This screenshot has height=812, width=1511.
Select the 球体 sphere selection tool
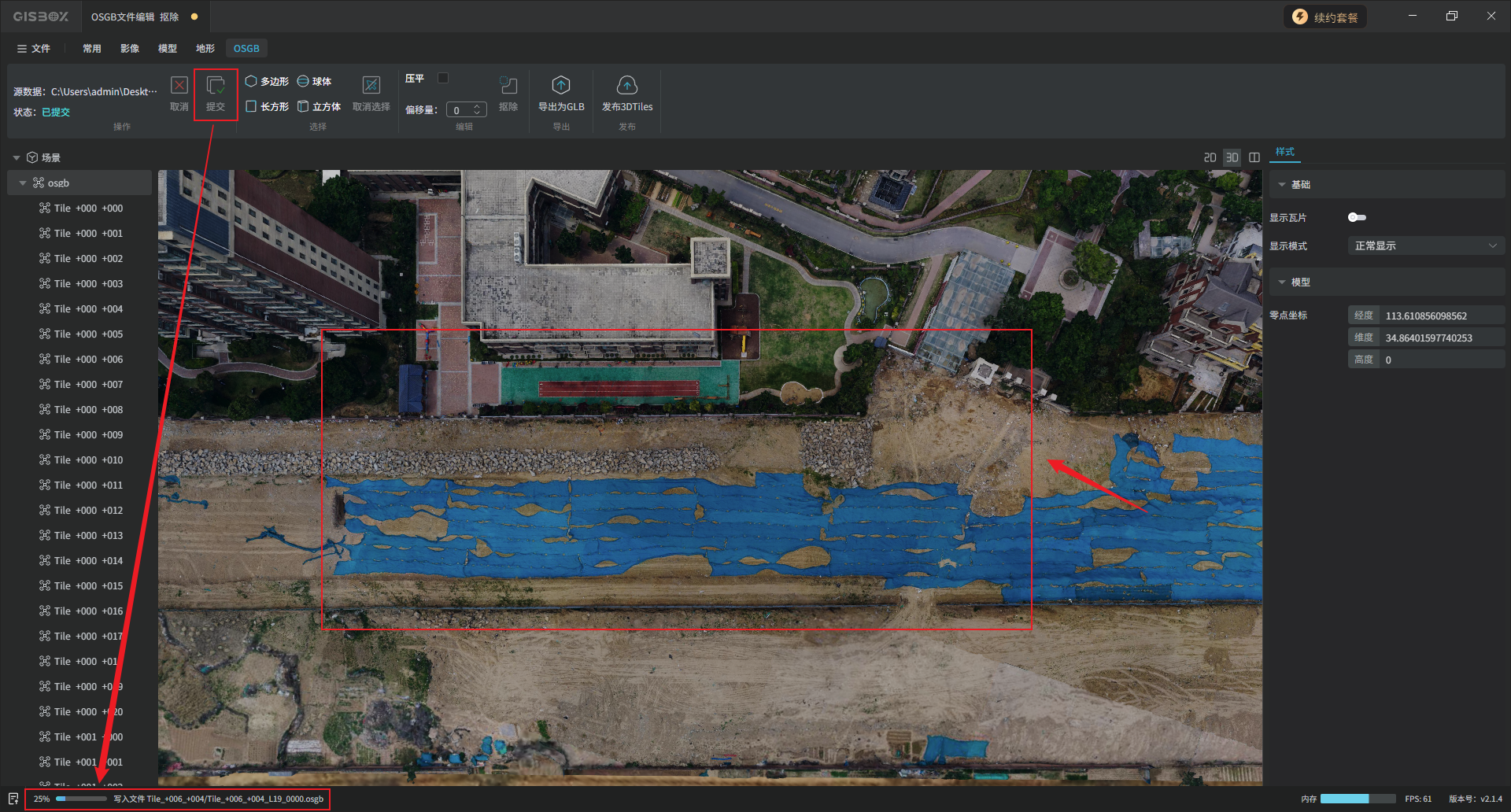coord(314,82)
